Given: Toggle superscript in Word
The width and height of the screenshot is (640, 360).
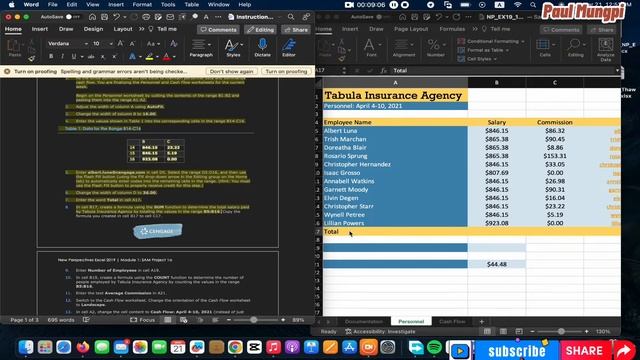Looking at the screenshot, I should pos(114,56).
